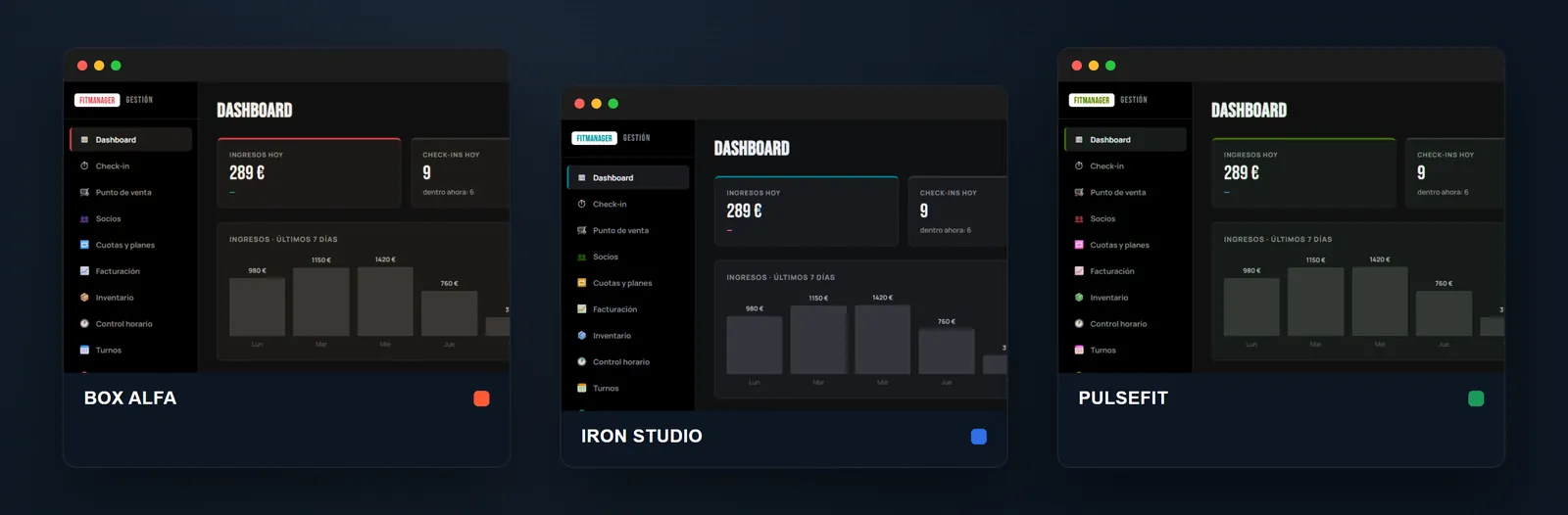The image size is (1568, 515).
Task: Open Ingresos hoy card in Iron Studio
Action: [x=807, y=211]
